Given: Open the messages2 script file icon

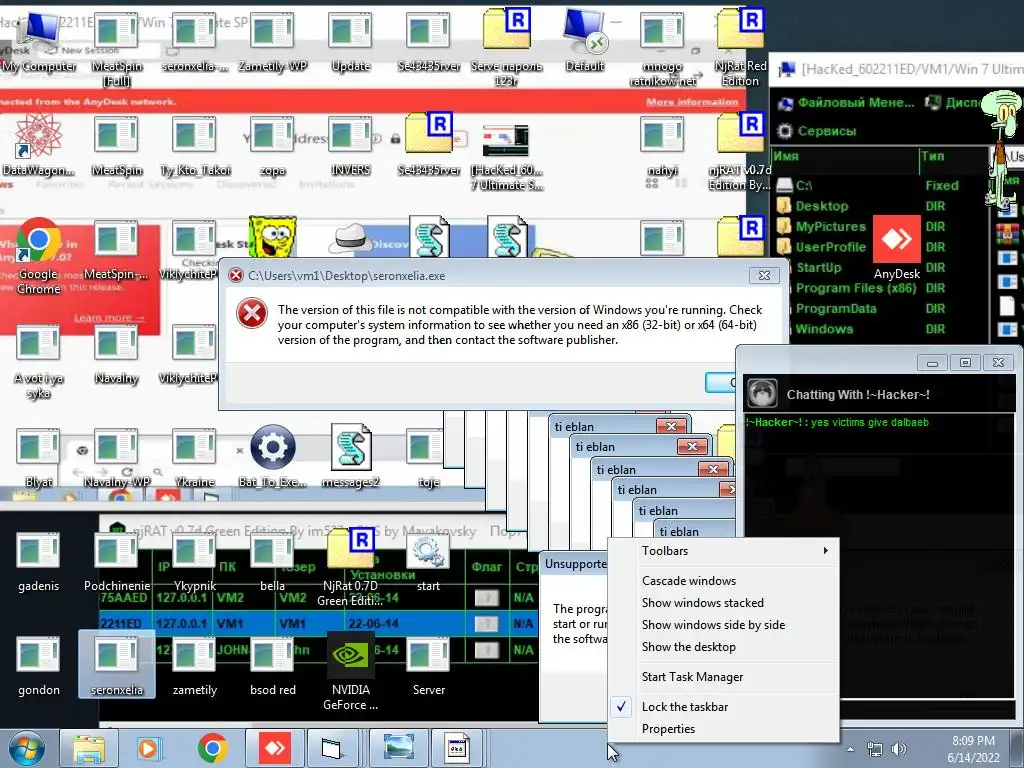Looking at the screenshot, I should pos(351,456).
